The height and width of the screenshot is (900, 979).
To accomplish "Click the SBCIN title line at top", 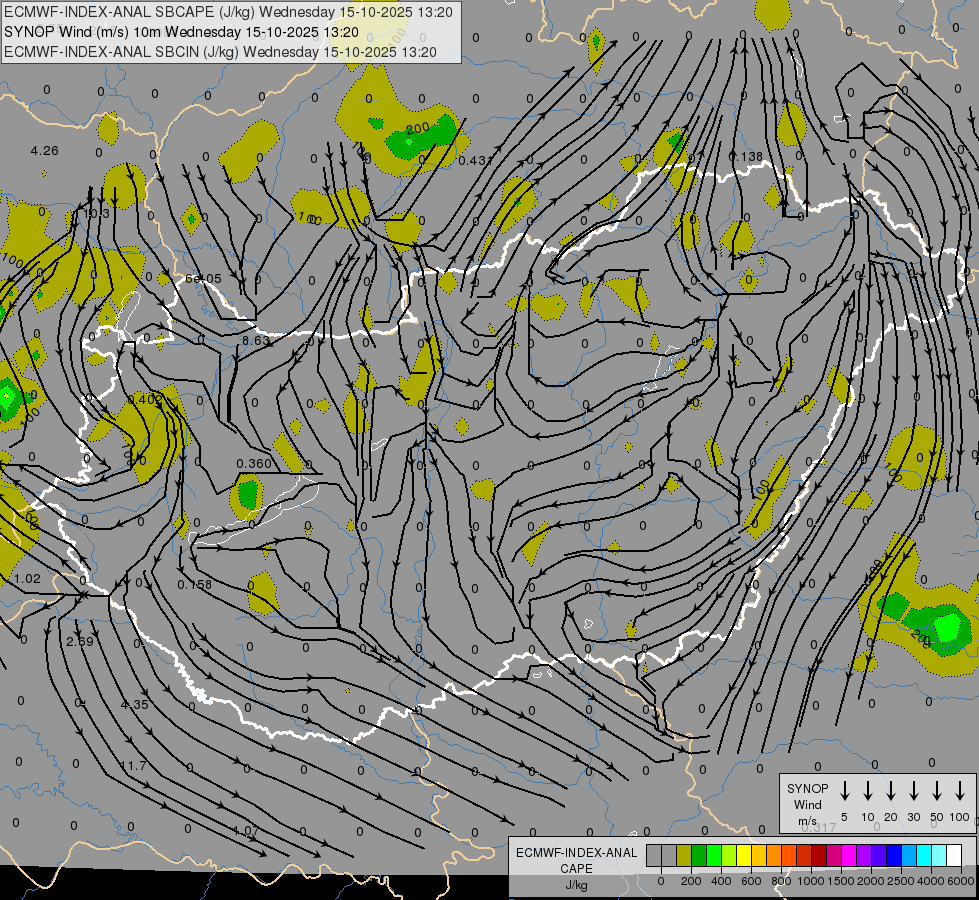I will (220, 52).
